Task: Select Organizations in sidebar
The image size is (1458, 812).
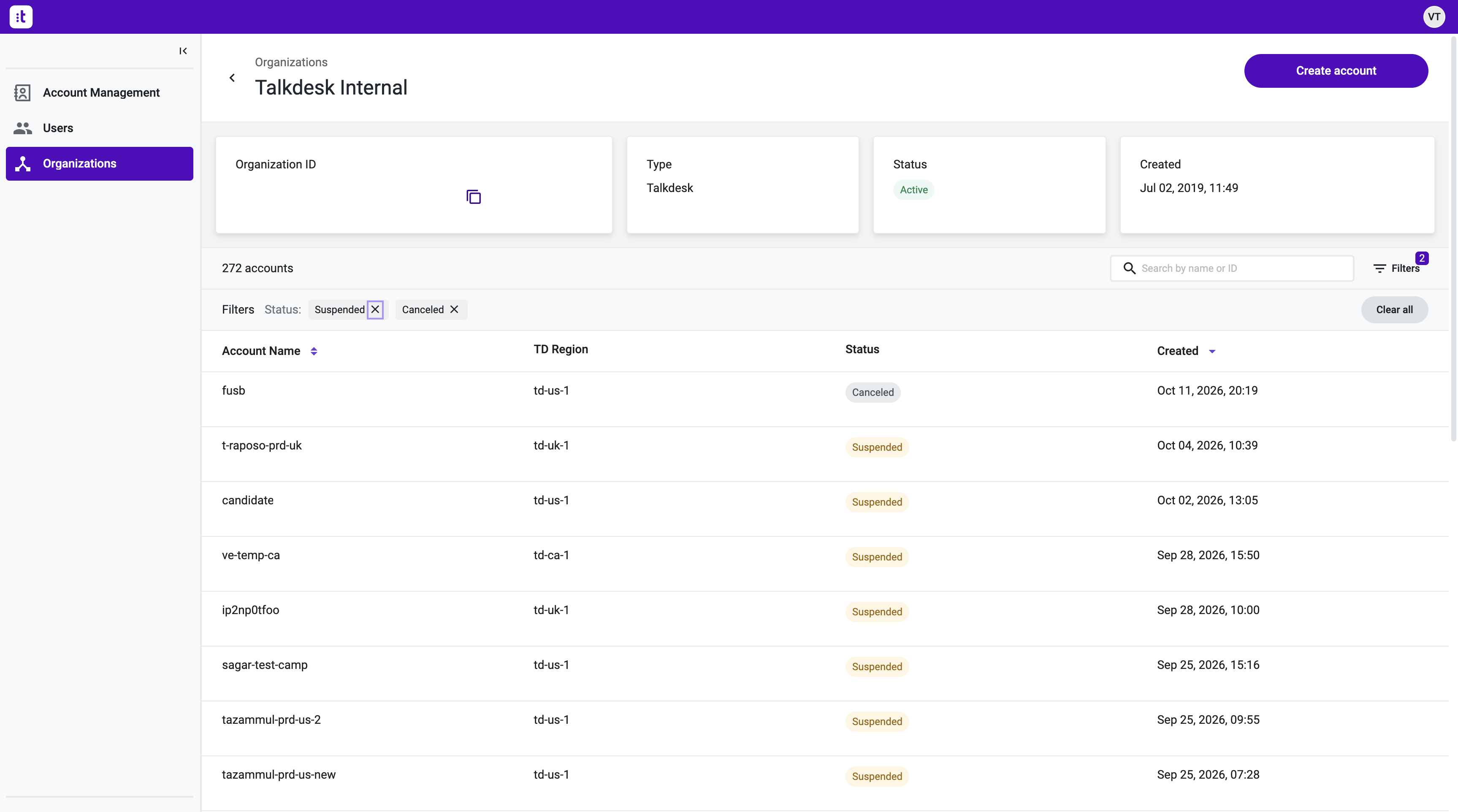Action: [100, 163]
